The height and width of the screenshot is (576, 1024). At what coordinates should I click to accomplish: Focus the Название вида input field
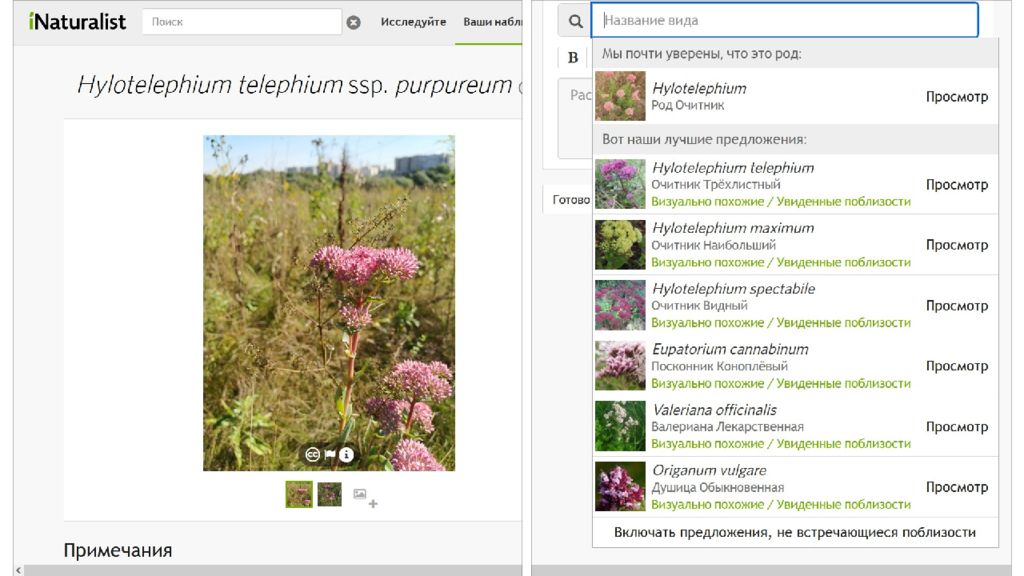pos(784,20)
